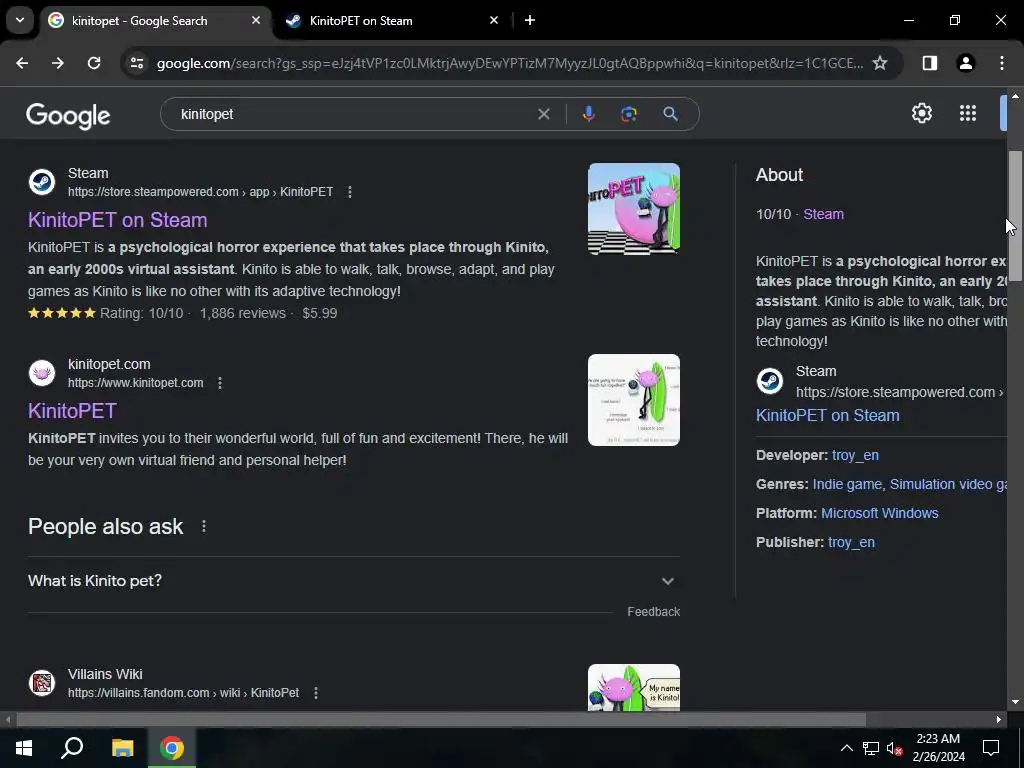Open Windows taskbar search
This screenshot has width=1024, height=768.
72,748
